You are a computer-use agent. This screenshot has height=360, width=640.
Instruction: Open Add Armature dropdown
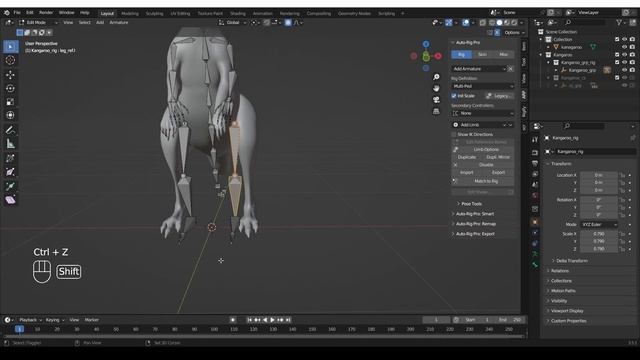coord(479,69)
